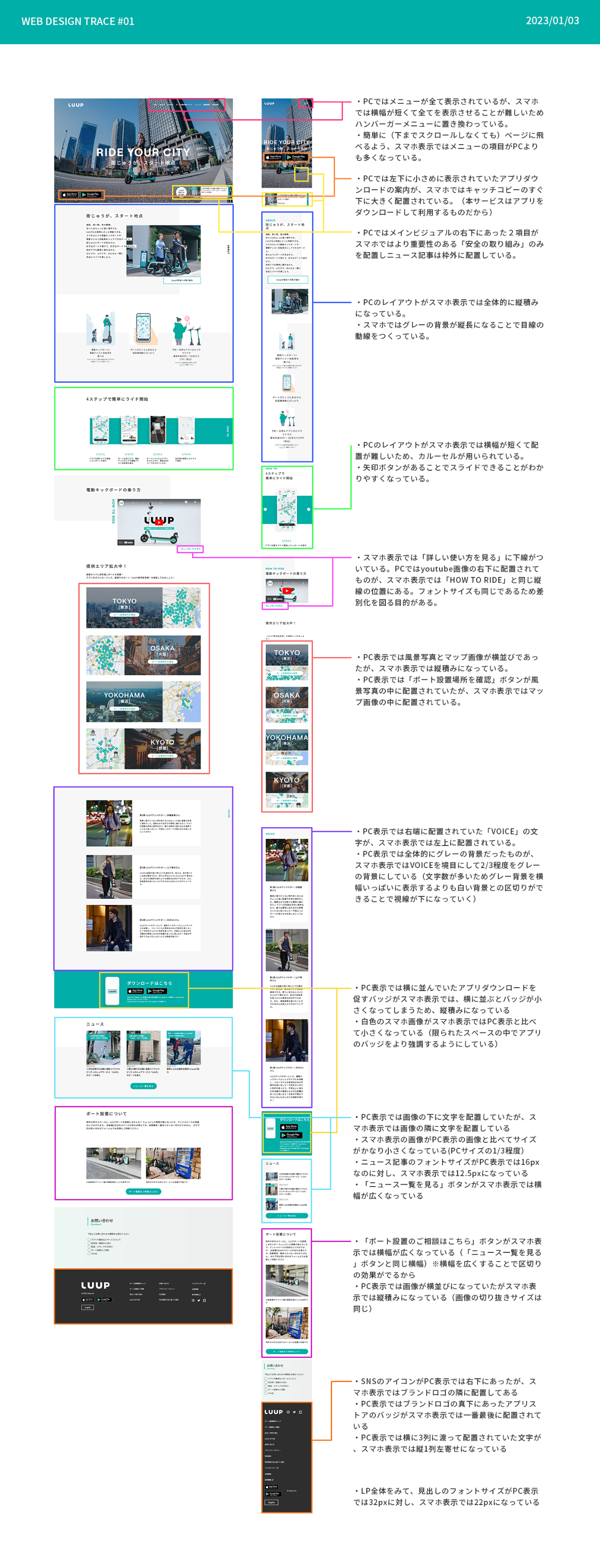Image resolution: width=600 pixels, height=1568 pixels.
Task: Click port location button on PC KYOTO card
Action: pos(162,755)
